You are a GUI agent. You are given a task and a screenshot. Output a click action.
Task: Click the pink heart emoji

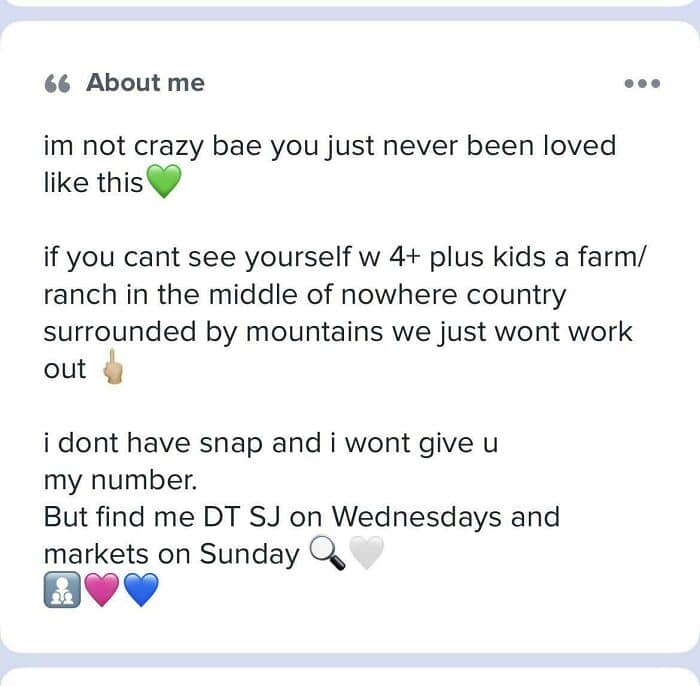click(x=101, y=590)
